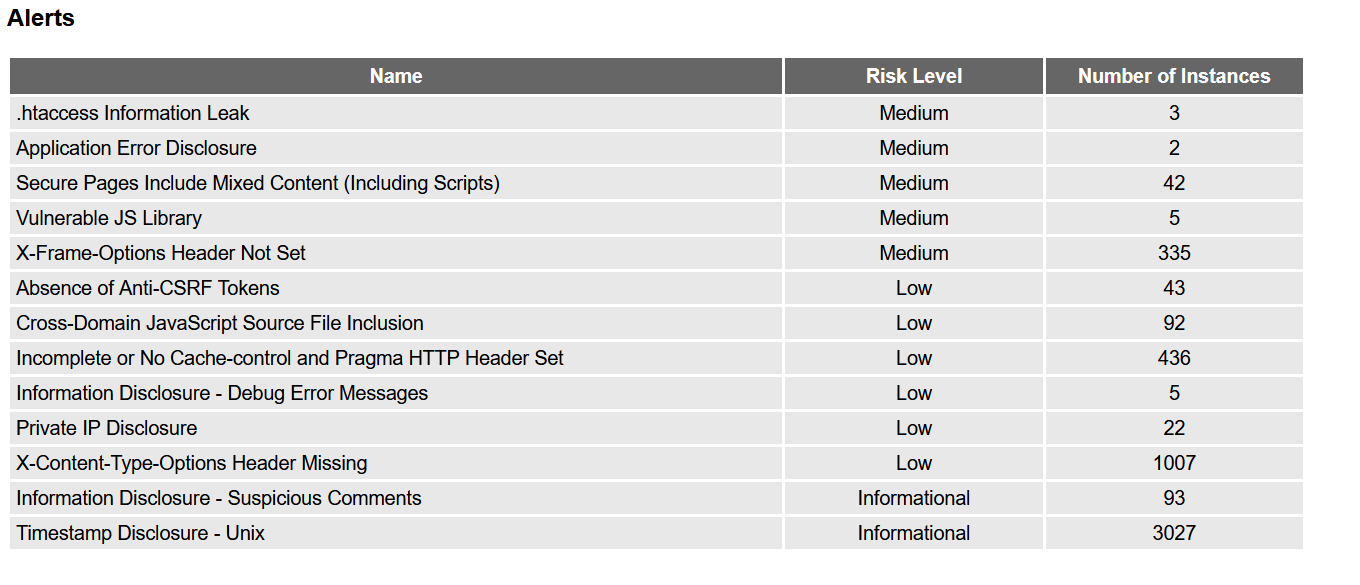Click Cross-Domain JavaScript Source File Inclusion
This screenshot has width=1360, height=585.
(220, 323)
